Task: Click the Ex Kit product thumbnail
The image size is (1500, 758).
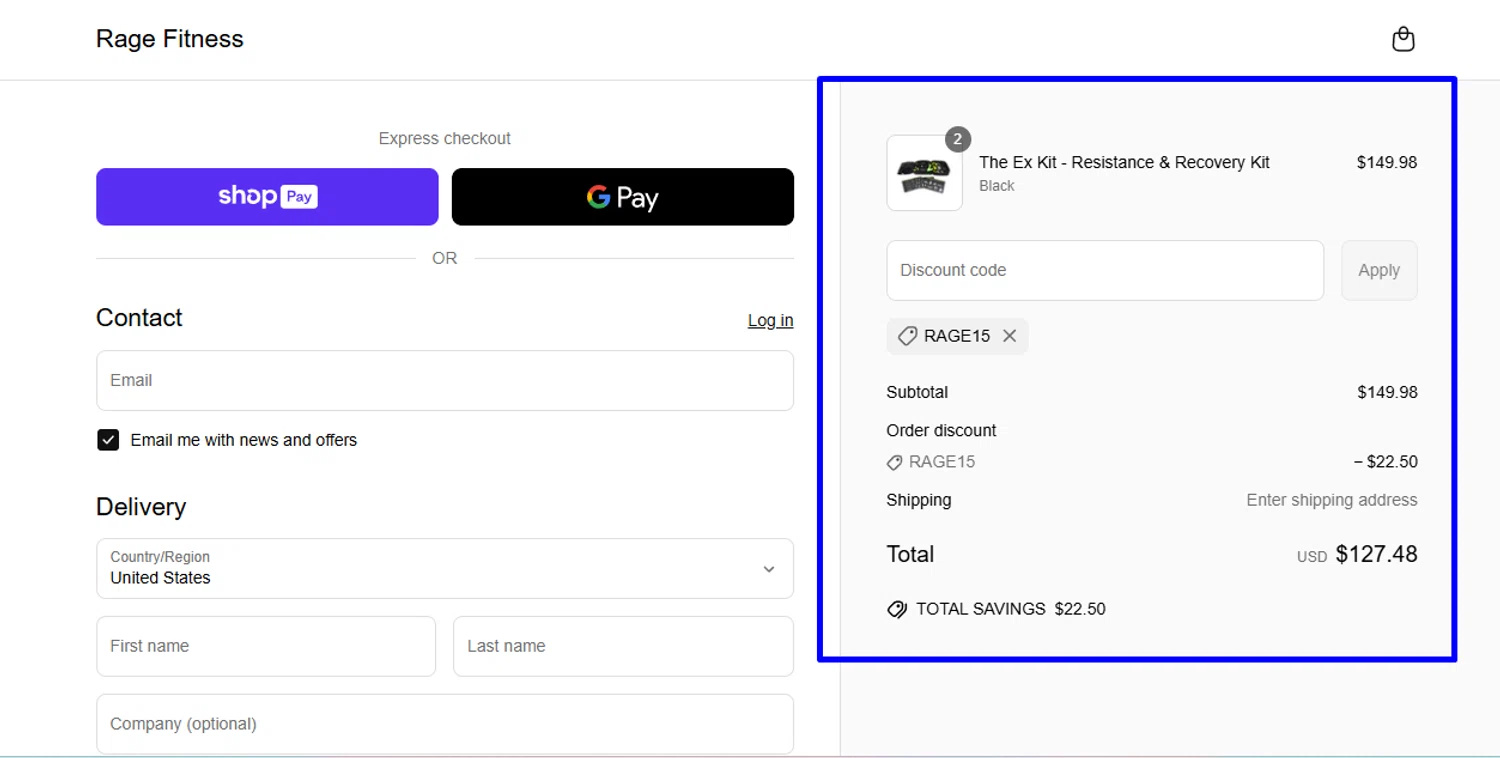Action: coord(924,173)
